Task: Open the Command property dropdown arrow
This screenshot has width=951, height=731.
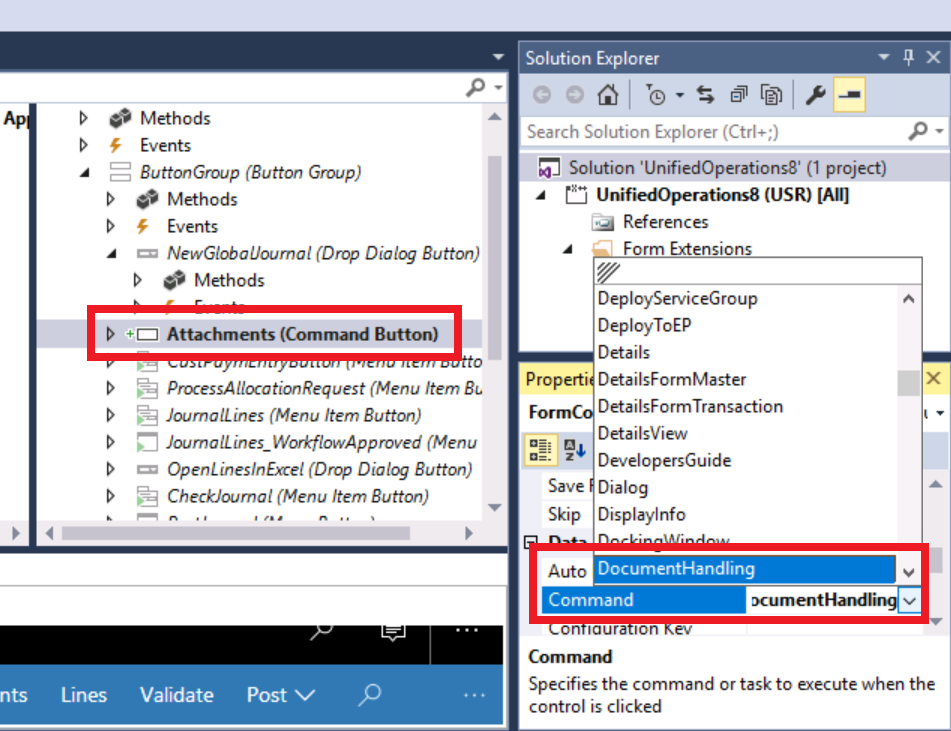Action: point(908,601)
